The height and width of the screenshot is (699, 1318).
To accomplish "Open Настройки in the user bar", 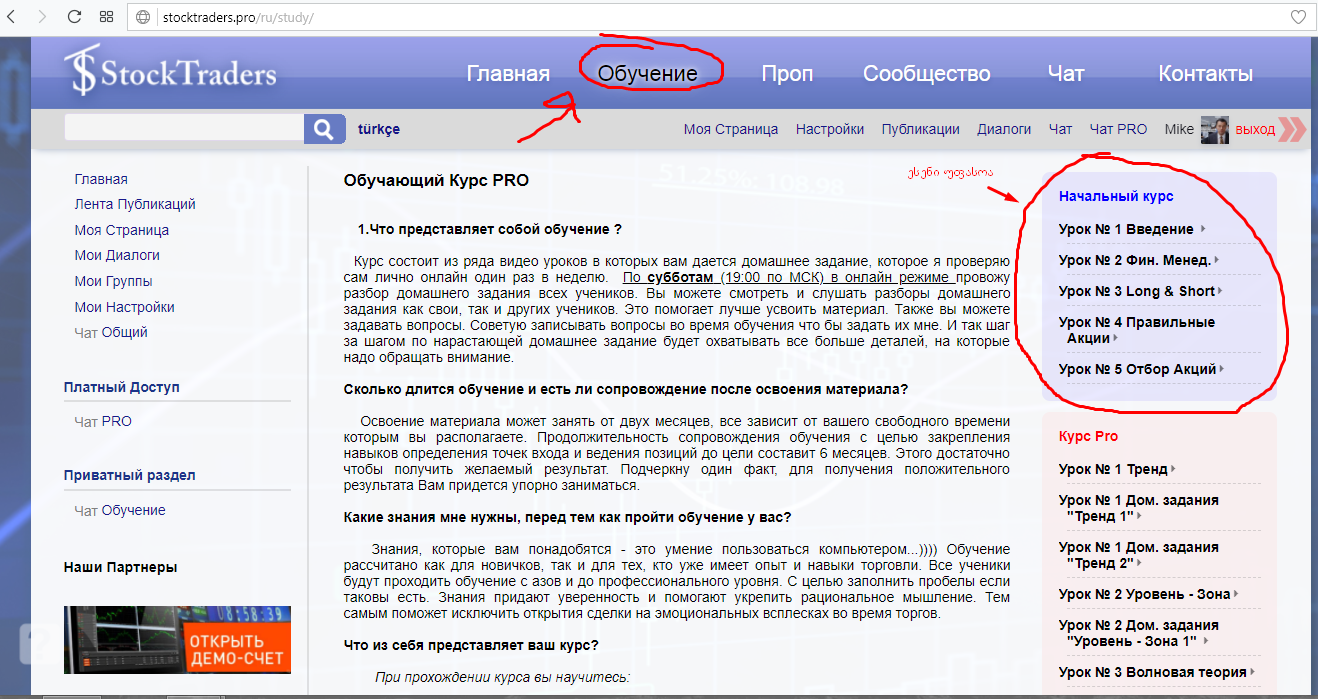I will click(x=830, y=129).
